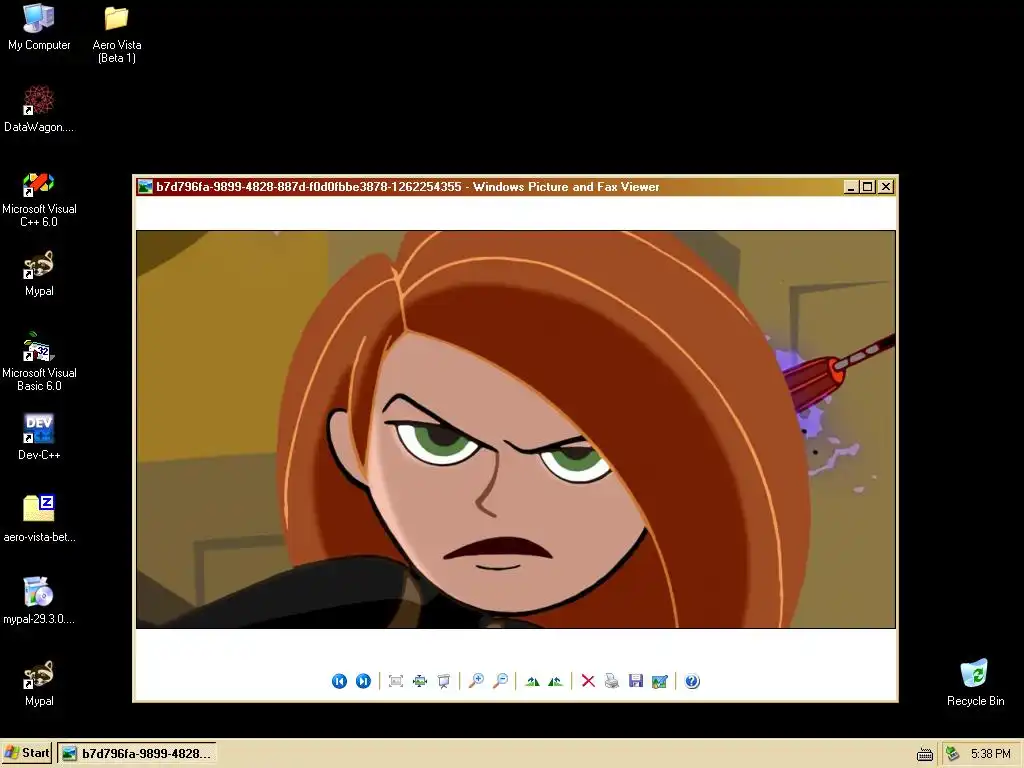Viewport: 1024px width, 768px height.
Task: Delete the image with red X icon
Action: pyautogui.click(x=588, y=681)
